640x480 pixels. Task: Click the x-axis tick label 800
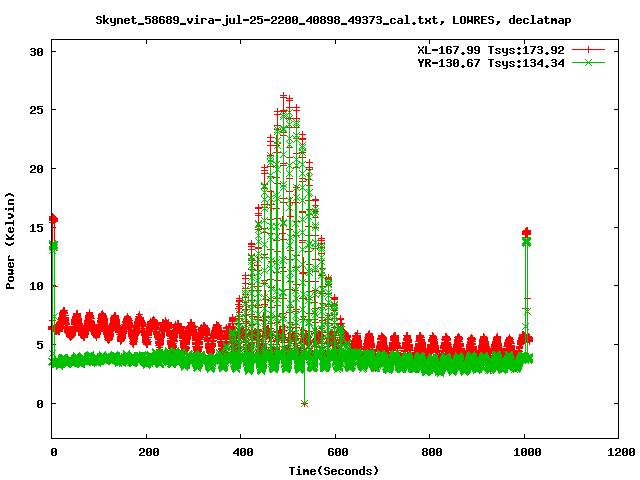pos(432,452)
